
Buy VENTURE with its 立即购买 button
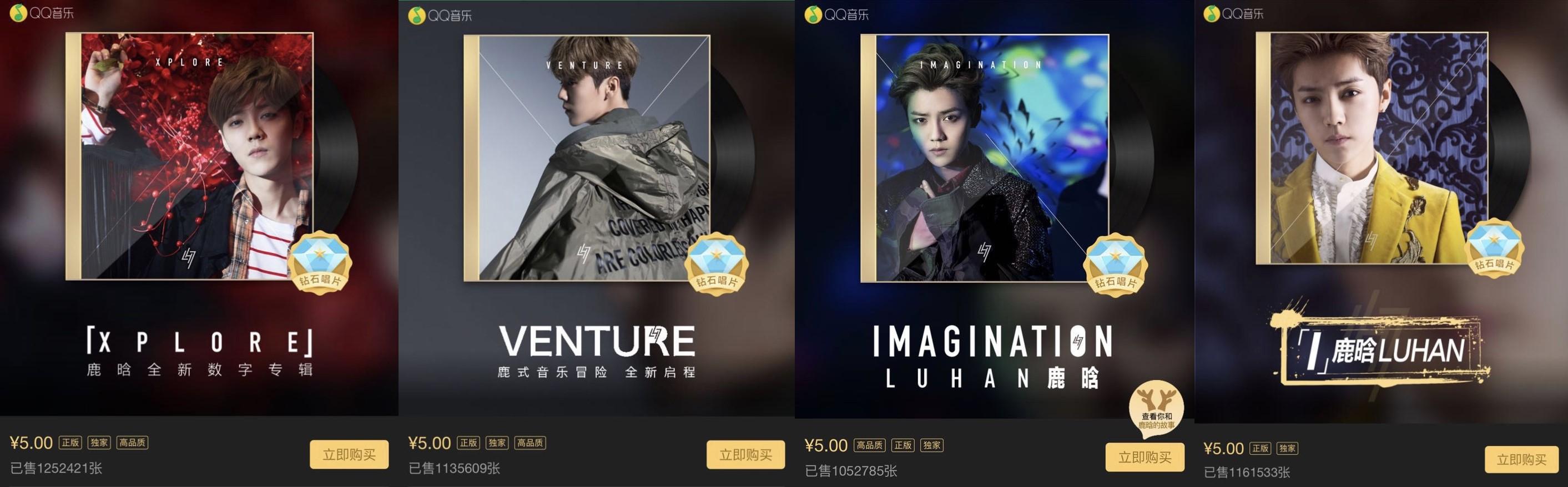(745, 455)
